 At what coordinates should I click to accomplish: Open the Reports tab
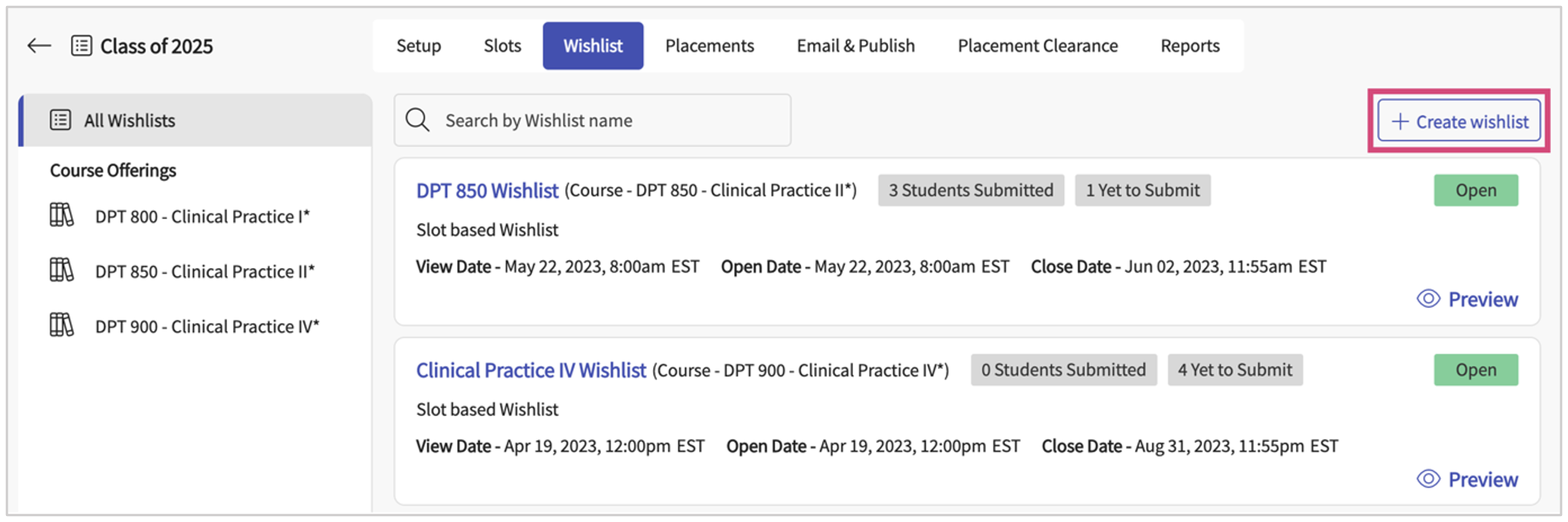tap(1190, 45)
